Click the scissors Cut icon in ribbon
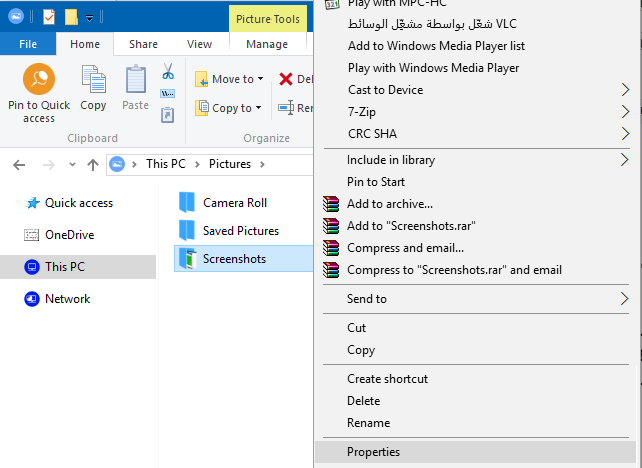Image resolution: width=642 pixels, height=468 pixels. coord(168,71)
